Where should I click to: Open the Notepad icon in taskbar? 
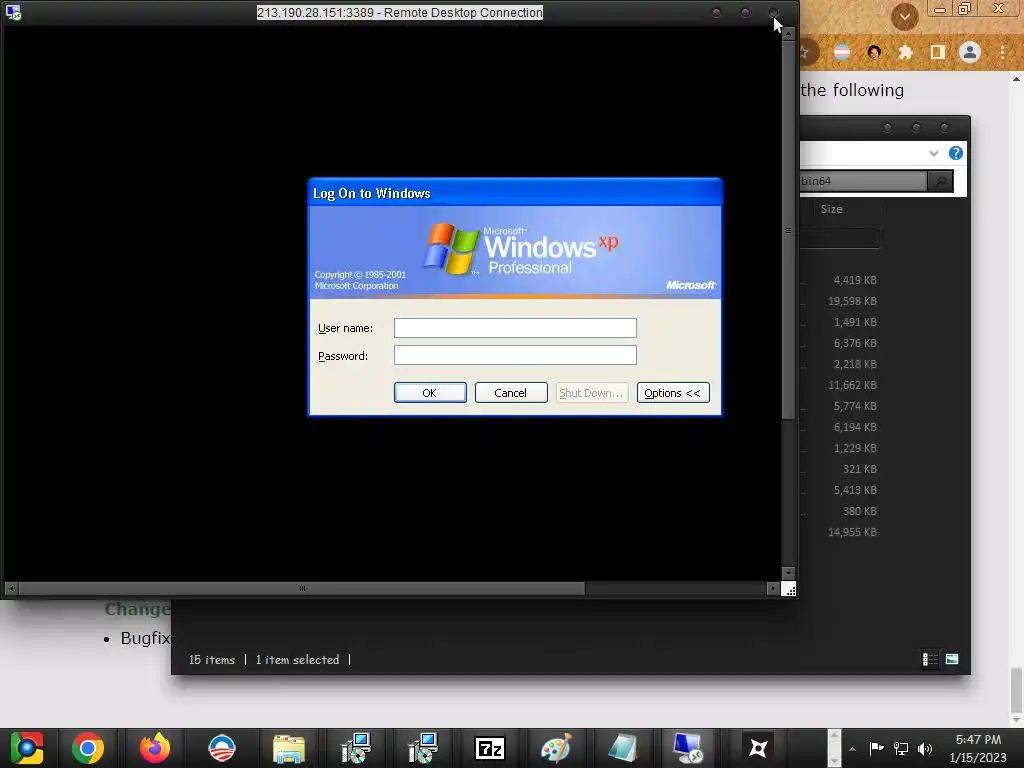pyautogui.click(x=622, y=748)
